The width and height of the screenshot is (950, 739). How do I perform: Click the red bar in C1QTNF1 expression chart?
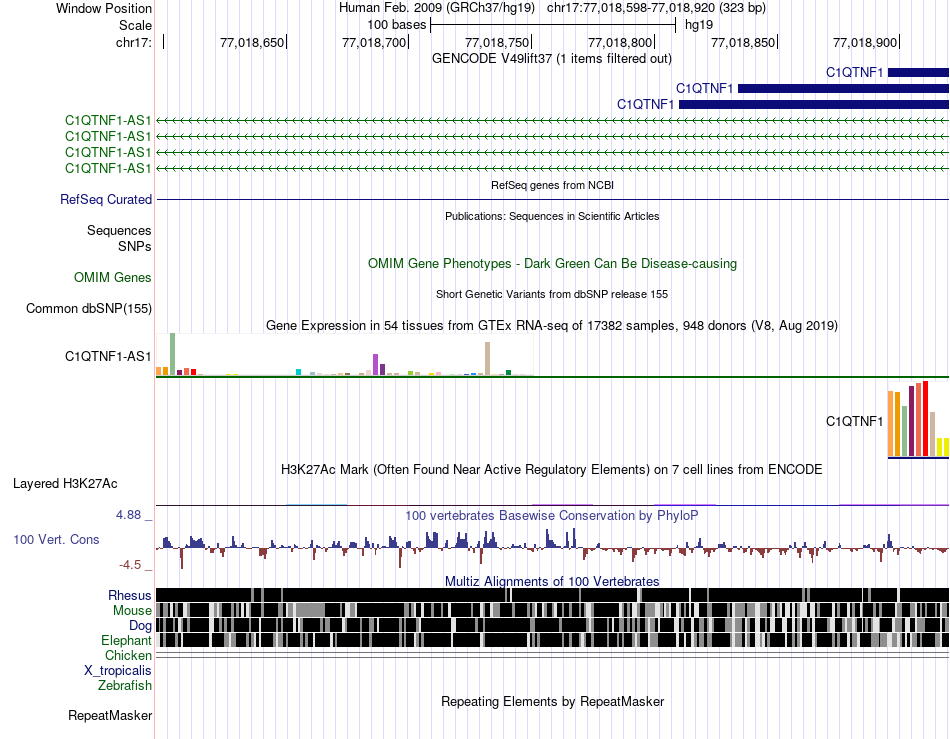tap(925, 419)
